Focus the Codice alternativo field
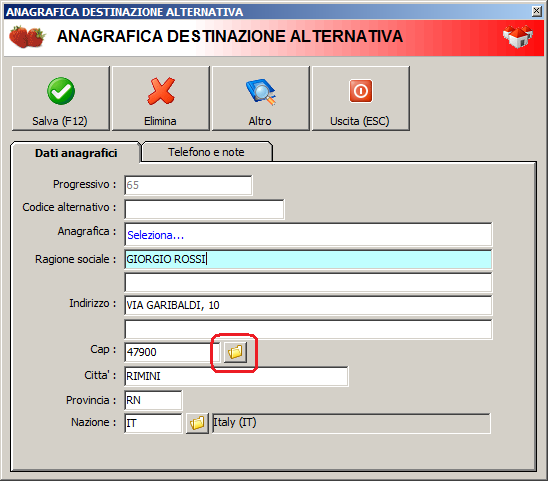Screen dimensions: 548x481 click(204, 209)
